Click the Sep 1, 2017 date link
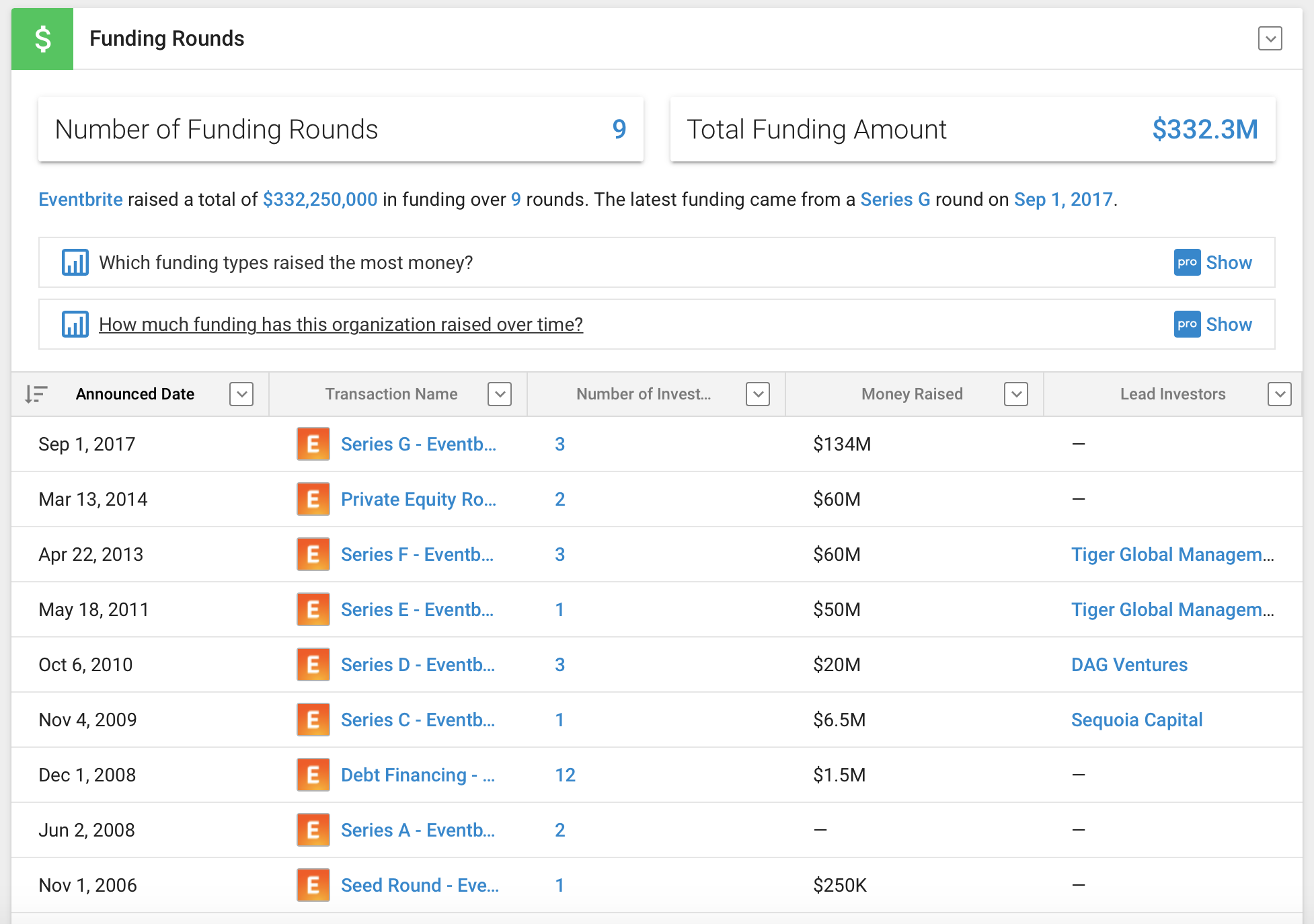The height and width of the screenshot is (924, 1314). click(x=1063, y=200)
